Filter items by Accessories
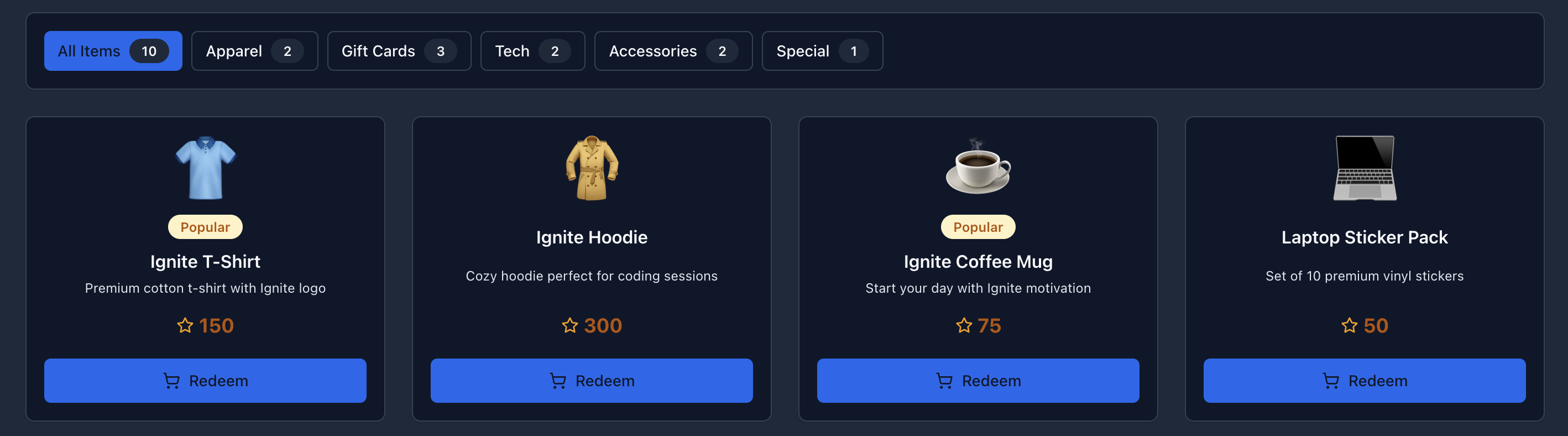Viewport: 1568px width, 436px height. click(x=673, y=51)
